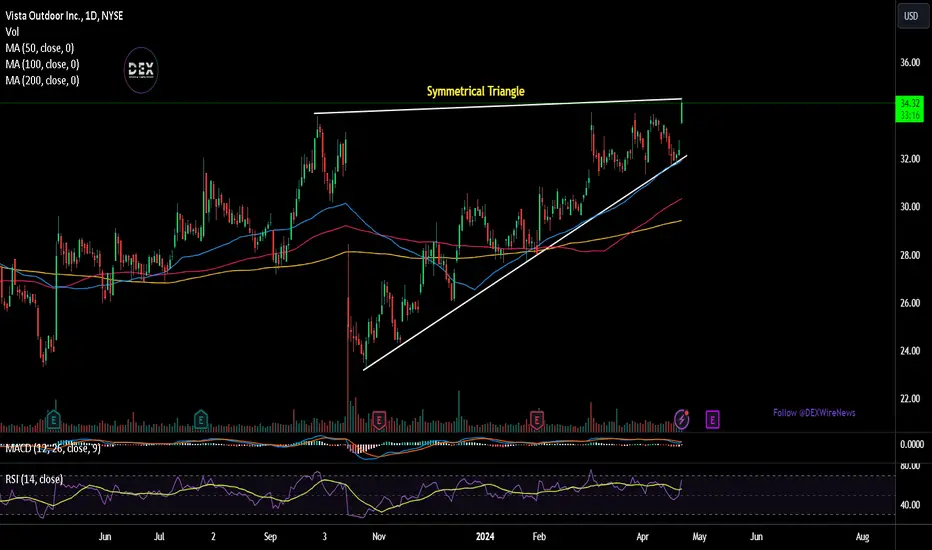Select the RSI (14, close) legend

[34, 479]
